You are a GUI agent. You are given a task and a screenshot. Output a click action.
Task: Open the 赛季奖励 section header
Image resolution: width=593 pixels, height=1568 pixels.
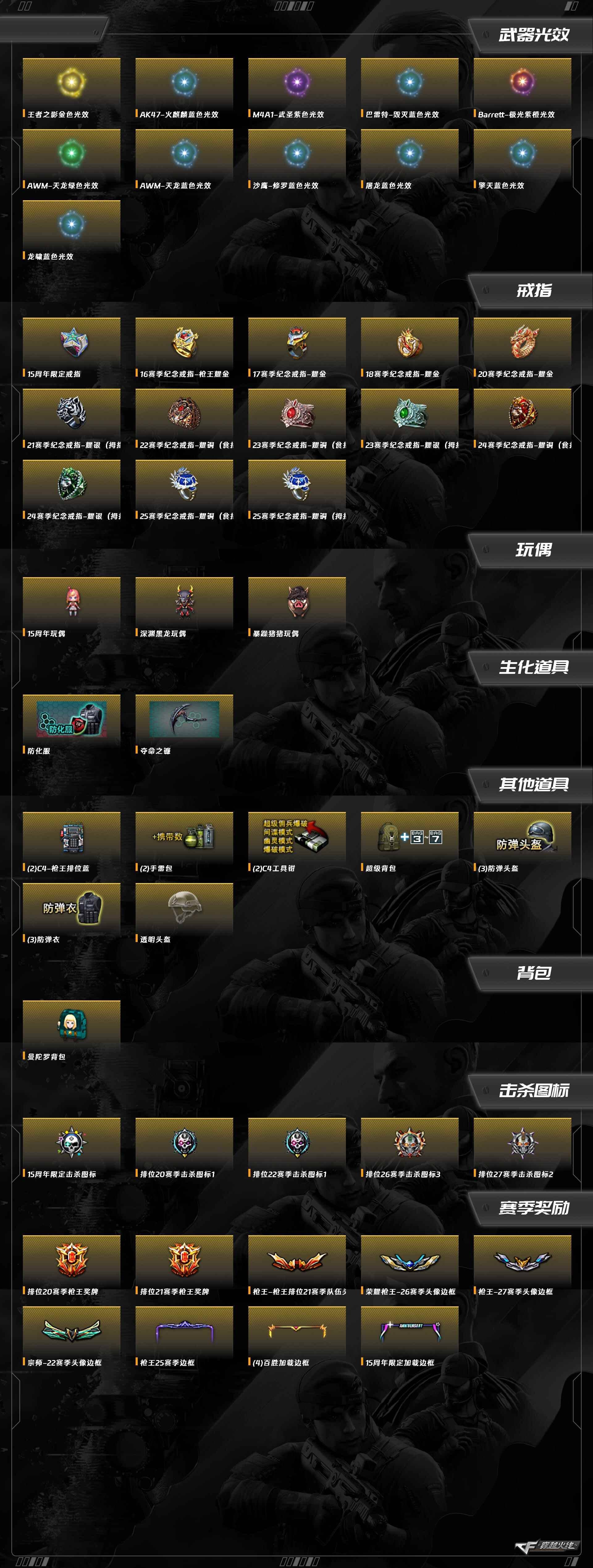(x=534, y=1208)
